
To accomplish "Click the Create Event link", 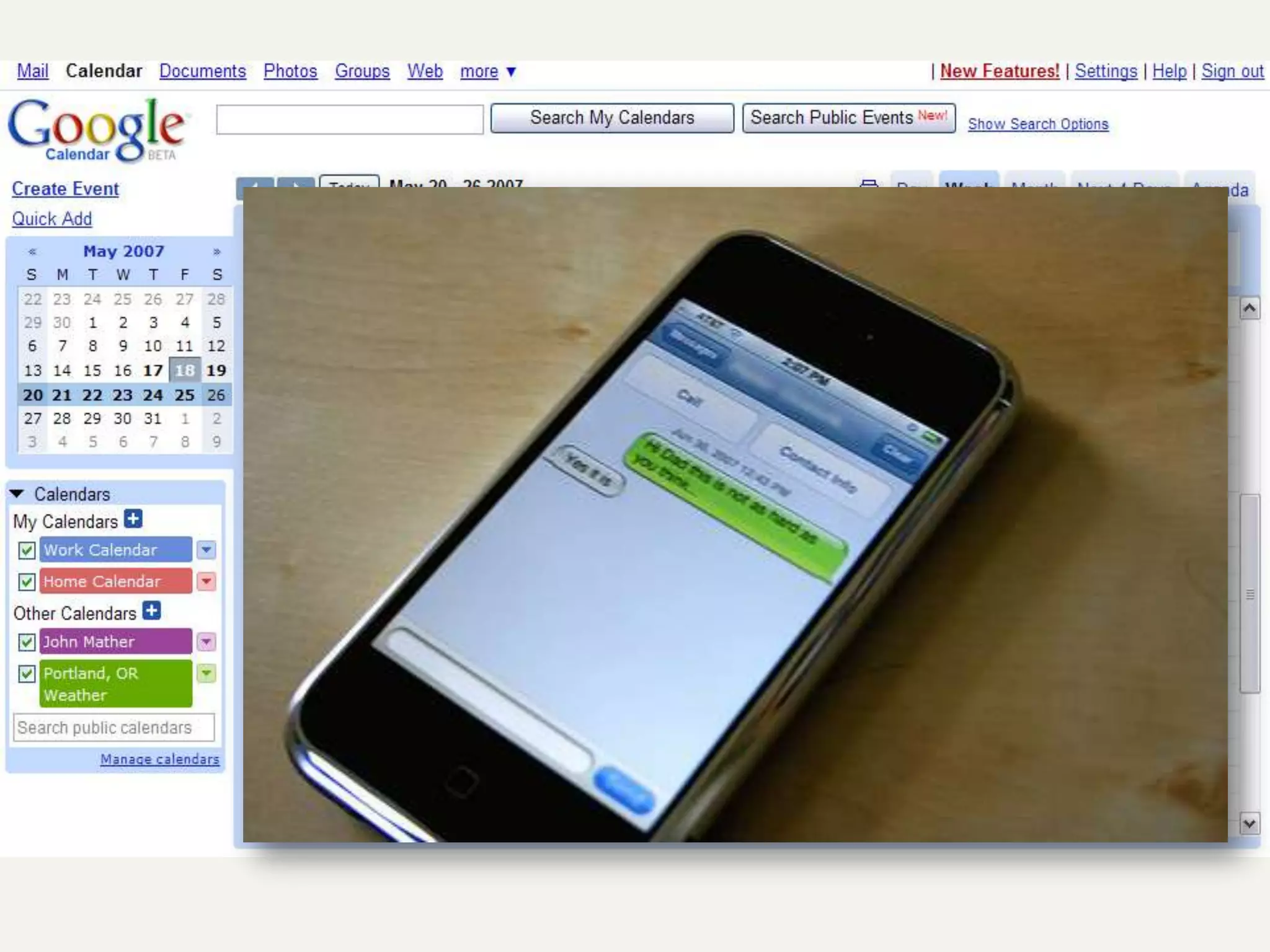I will (65, 189).
